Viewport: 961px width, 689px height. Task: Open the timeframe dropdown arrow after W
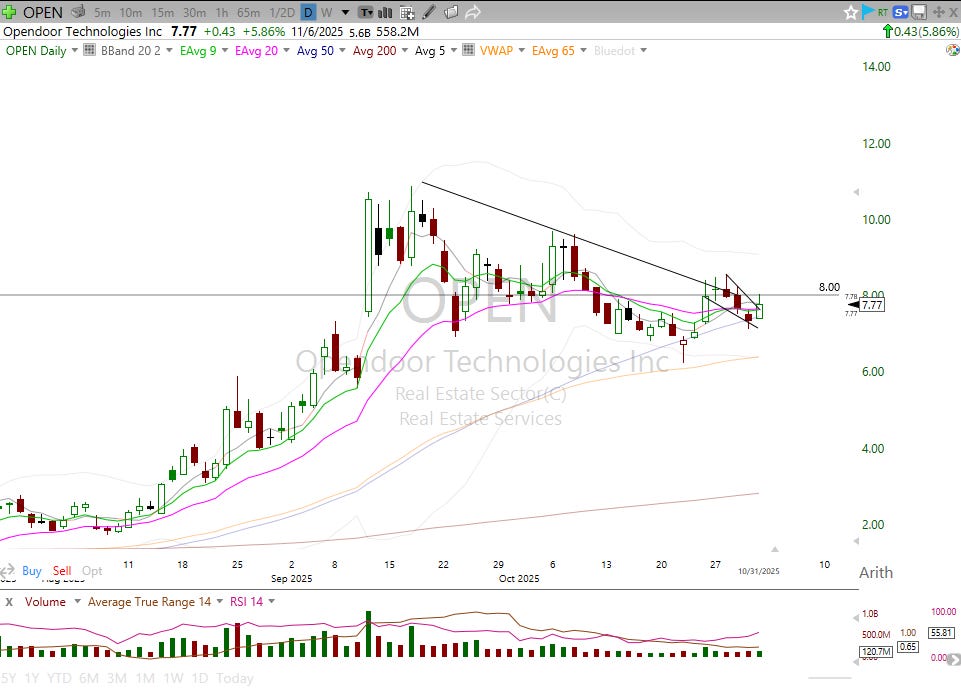pos(345,12)
